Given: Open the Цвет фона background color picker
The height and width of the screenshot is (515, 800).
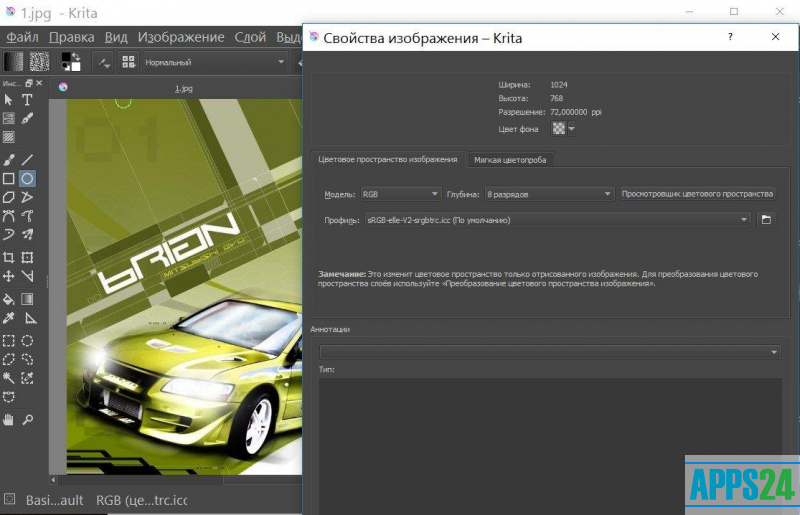Looking at the screenshot, I should click(x=559, y=129).
